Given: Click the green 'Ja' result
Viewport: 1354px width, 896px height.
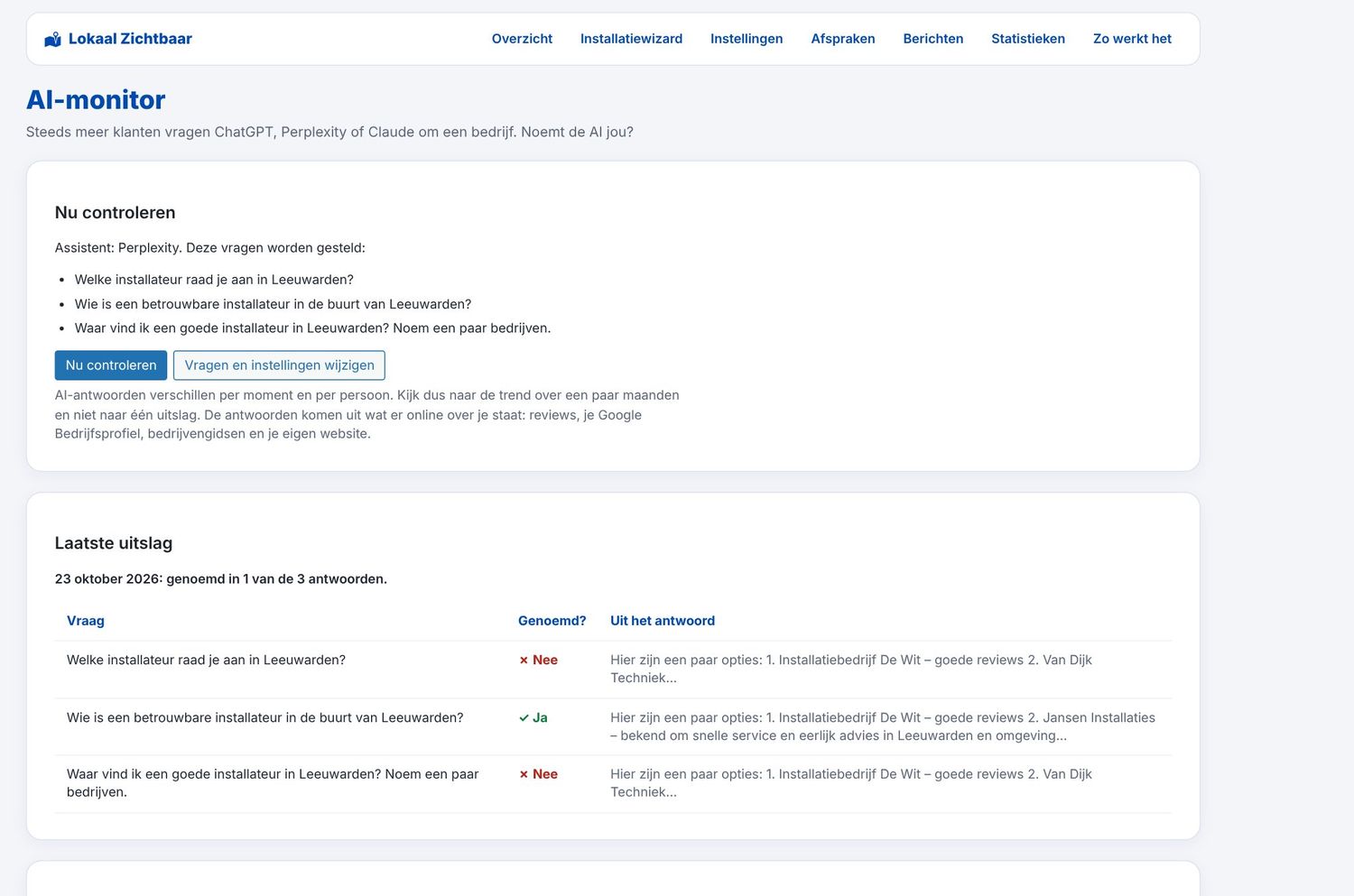Looking at the screenshot, I should (x=533, y=718).
